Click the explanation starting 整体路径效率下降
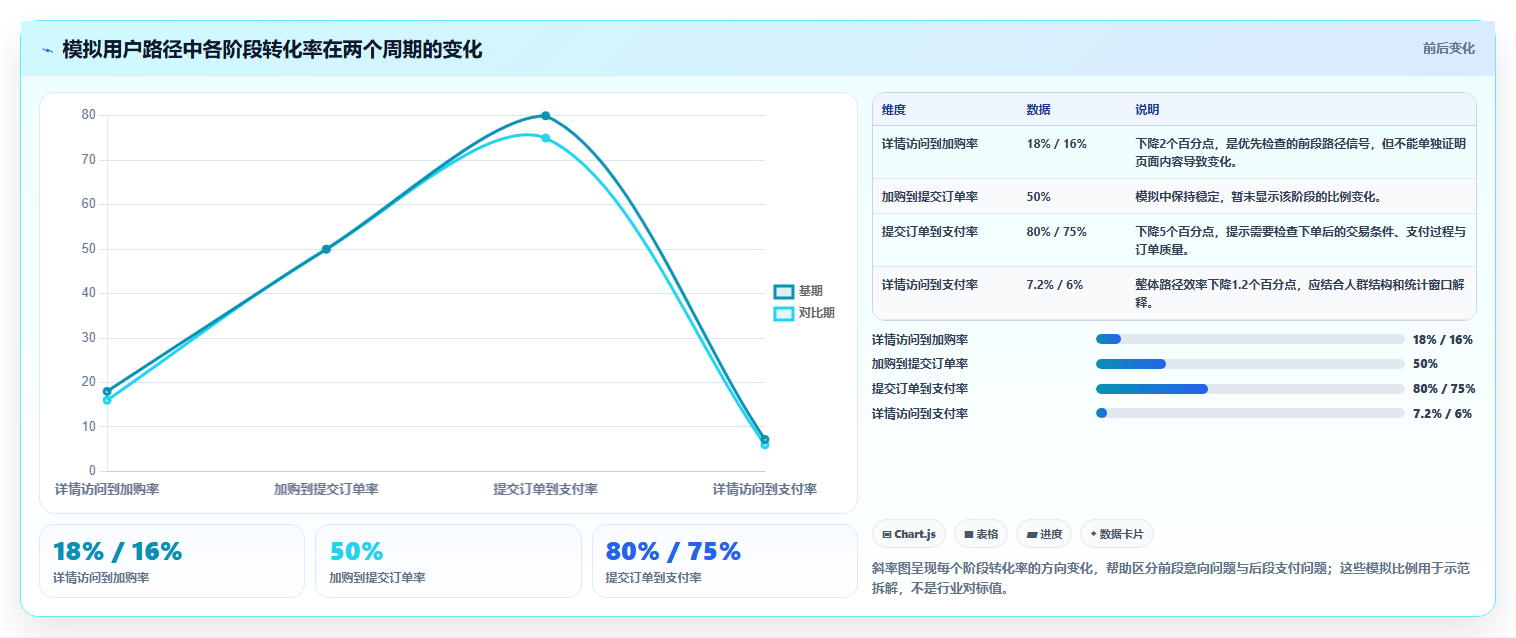This screenshot has width=1516, height=638. [1300, 294]
